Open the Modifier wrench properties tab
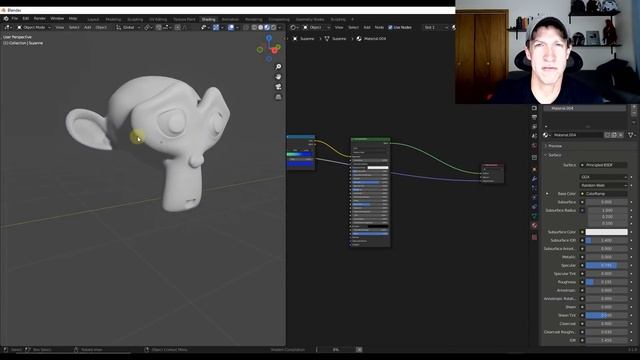The height and width of the screenshot is (360, 640). [534, 179]
